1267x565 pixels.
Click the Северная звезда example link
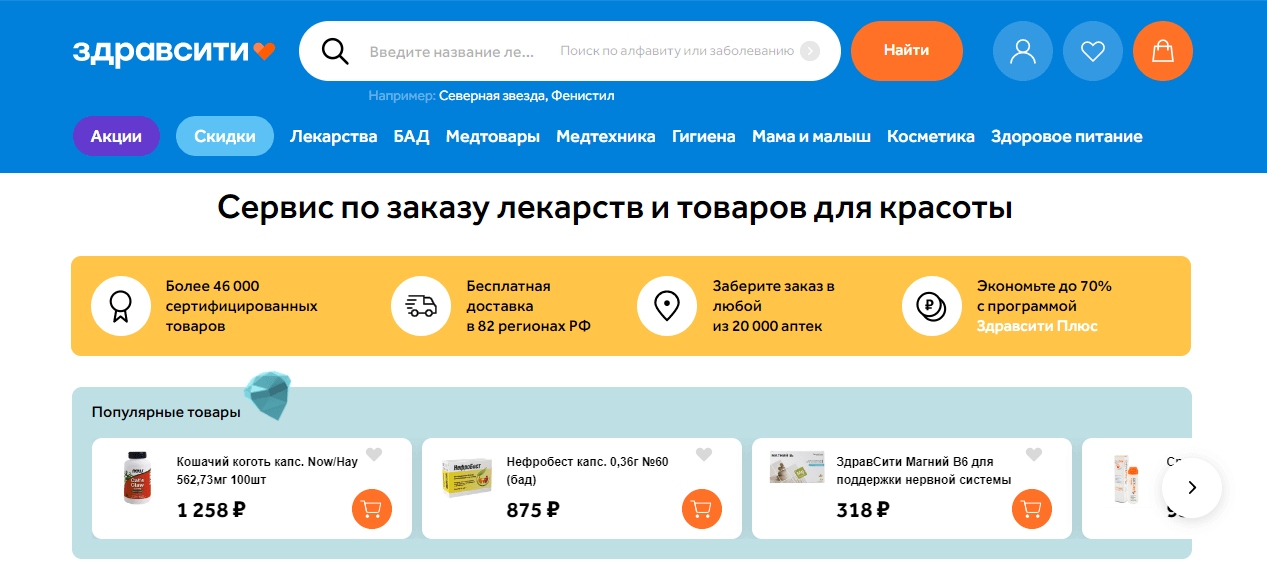point(492,96)
